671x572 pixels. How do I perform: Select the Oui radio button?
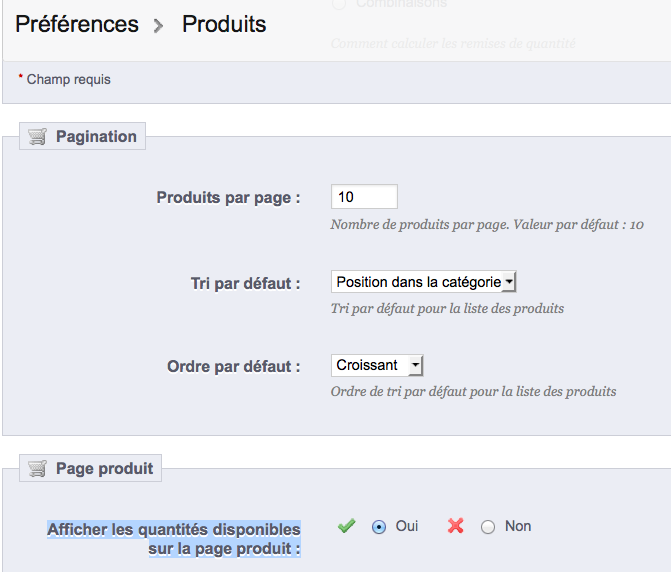pos(379,527)
